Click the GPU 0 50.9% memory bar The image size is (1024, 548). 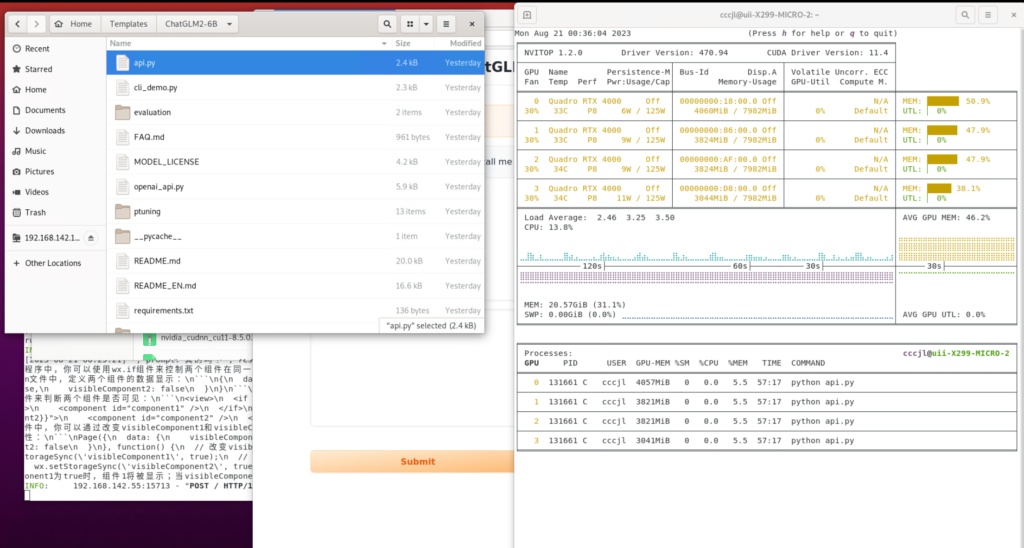pos(942,101)
